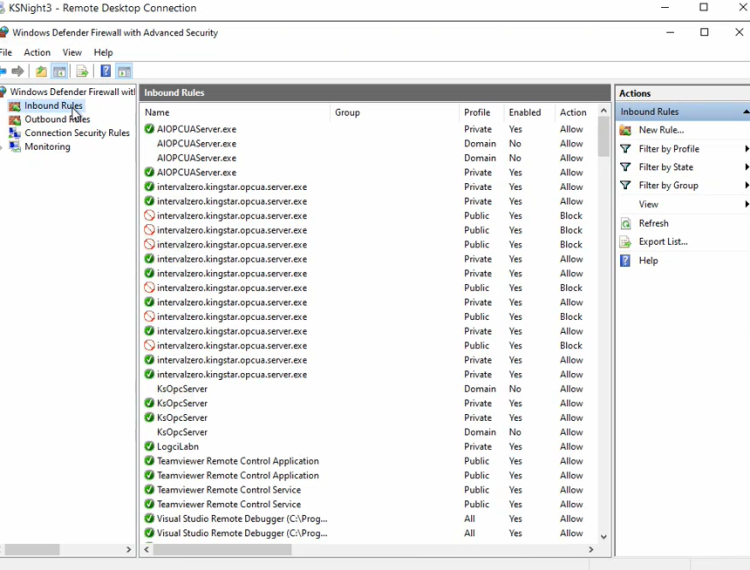
Task: Open Filter by State submenu arrow
Action: (746, 167)
